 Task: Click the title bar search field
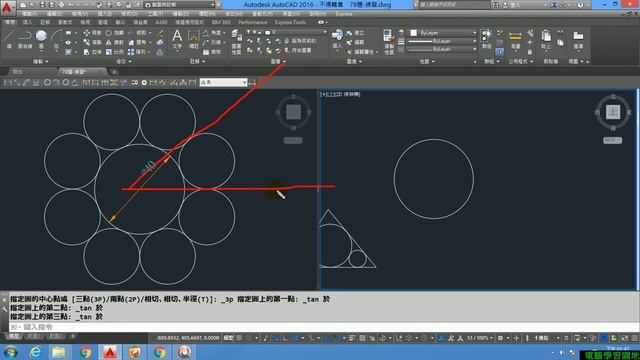click(x=453, y=5)
